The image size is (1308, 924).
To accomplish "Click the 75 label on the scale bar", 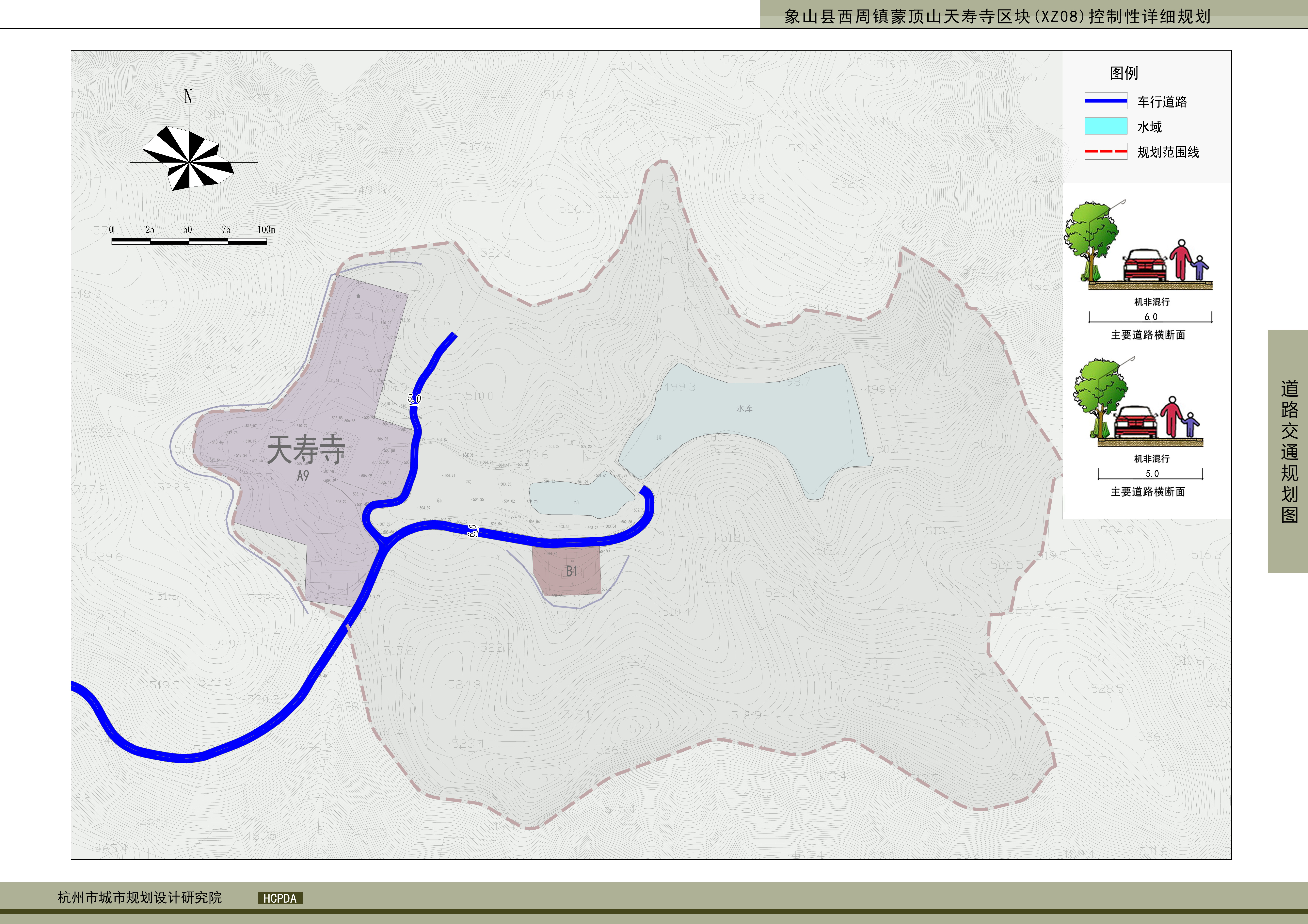I will click(x=226, y=230).
